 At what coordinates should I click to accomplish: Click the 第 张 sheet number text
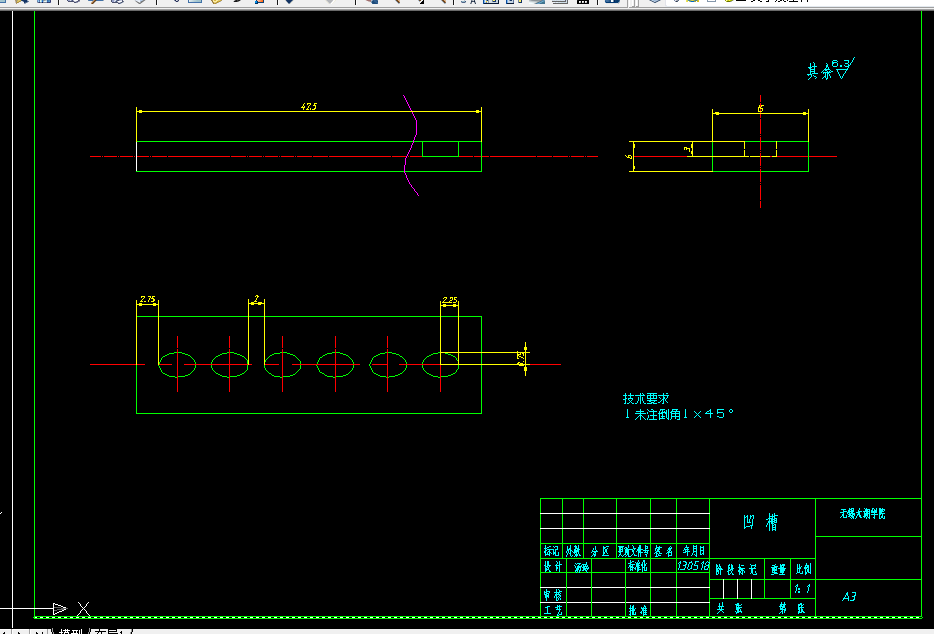click(x=792, y=608)
